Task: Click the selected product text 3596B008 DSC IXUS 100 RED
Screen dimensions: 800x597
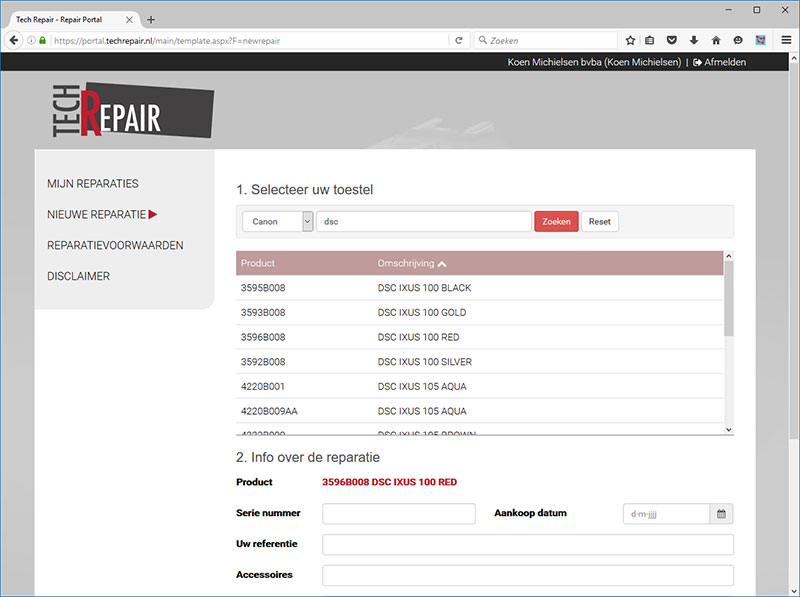Action: 389,482
